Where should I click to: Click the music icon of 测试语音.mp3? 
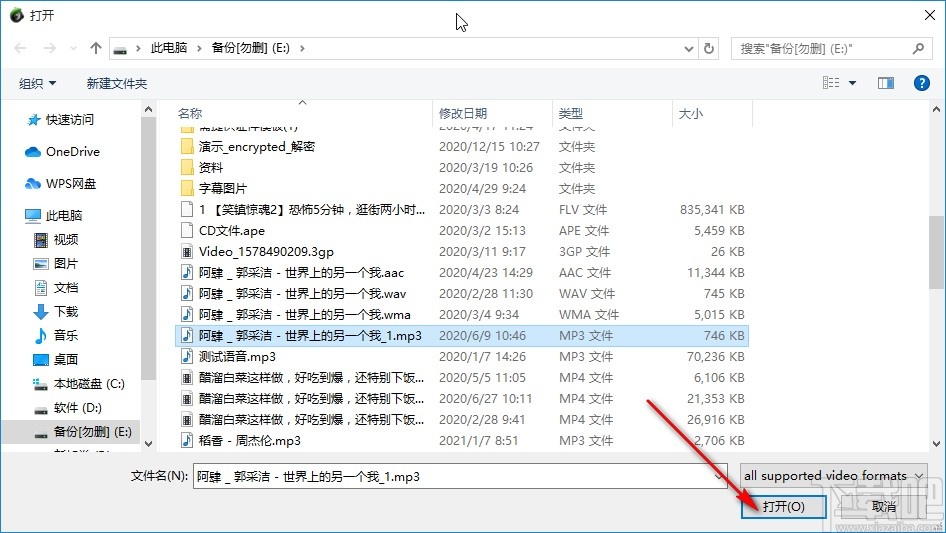187,357
